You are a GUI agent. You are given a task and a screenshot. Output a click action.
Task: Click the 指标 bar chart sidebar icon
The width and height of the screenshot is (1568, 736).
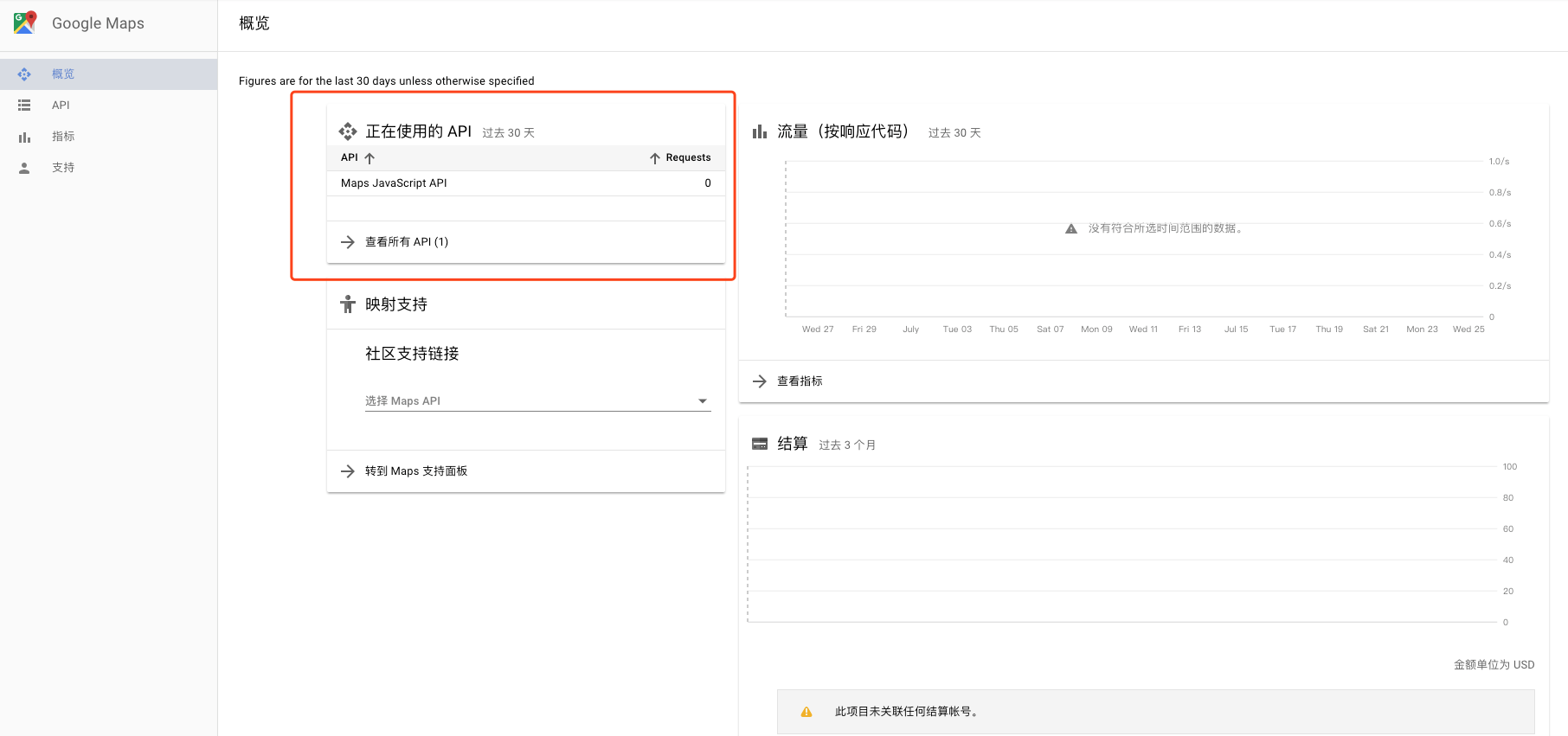point(24,137)
